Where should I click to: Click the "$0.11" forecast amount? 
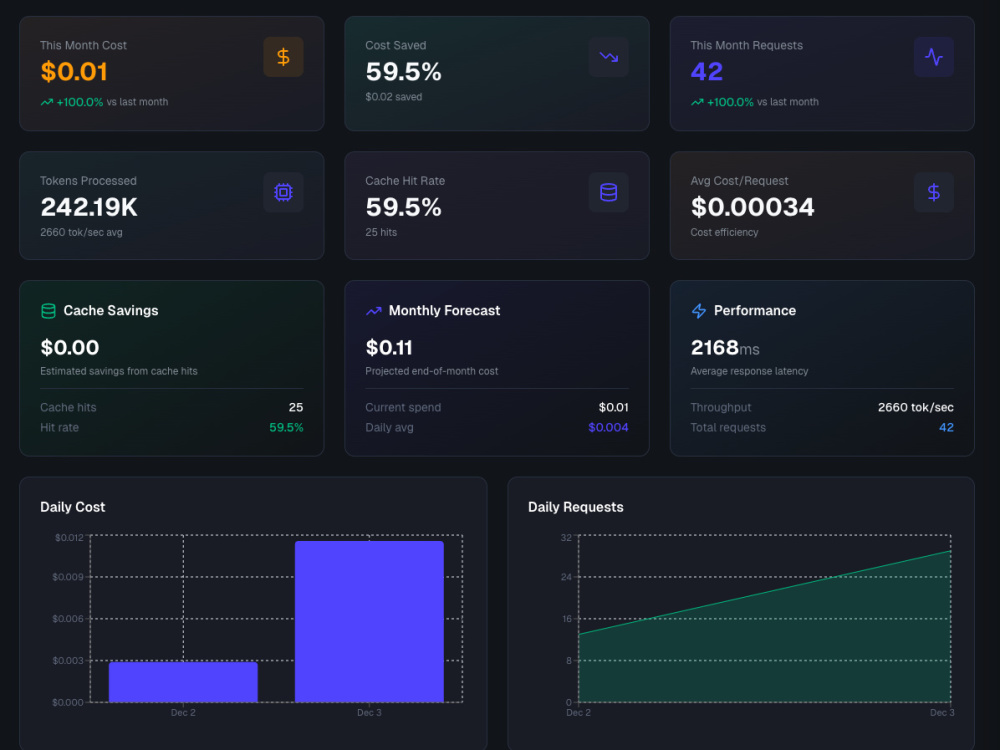pyautogui.click(x=389, y=348)
